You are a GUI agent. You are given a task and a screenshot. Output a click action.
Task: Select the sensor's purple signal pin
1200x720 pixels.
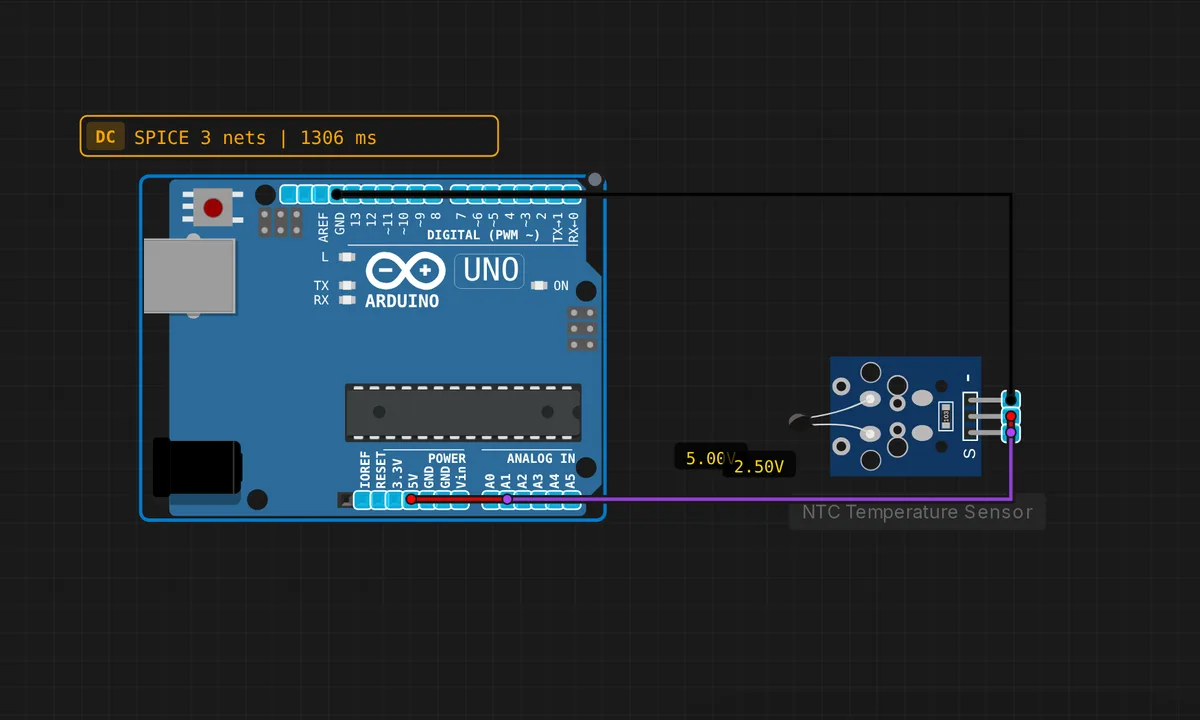[1011, 432]
